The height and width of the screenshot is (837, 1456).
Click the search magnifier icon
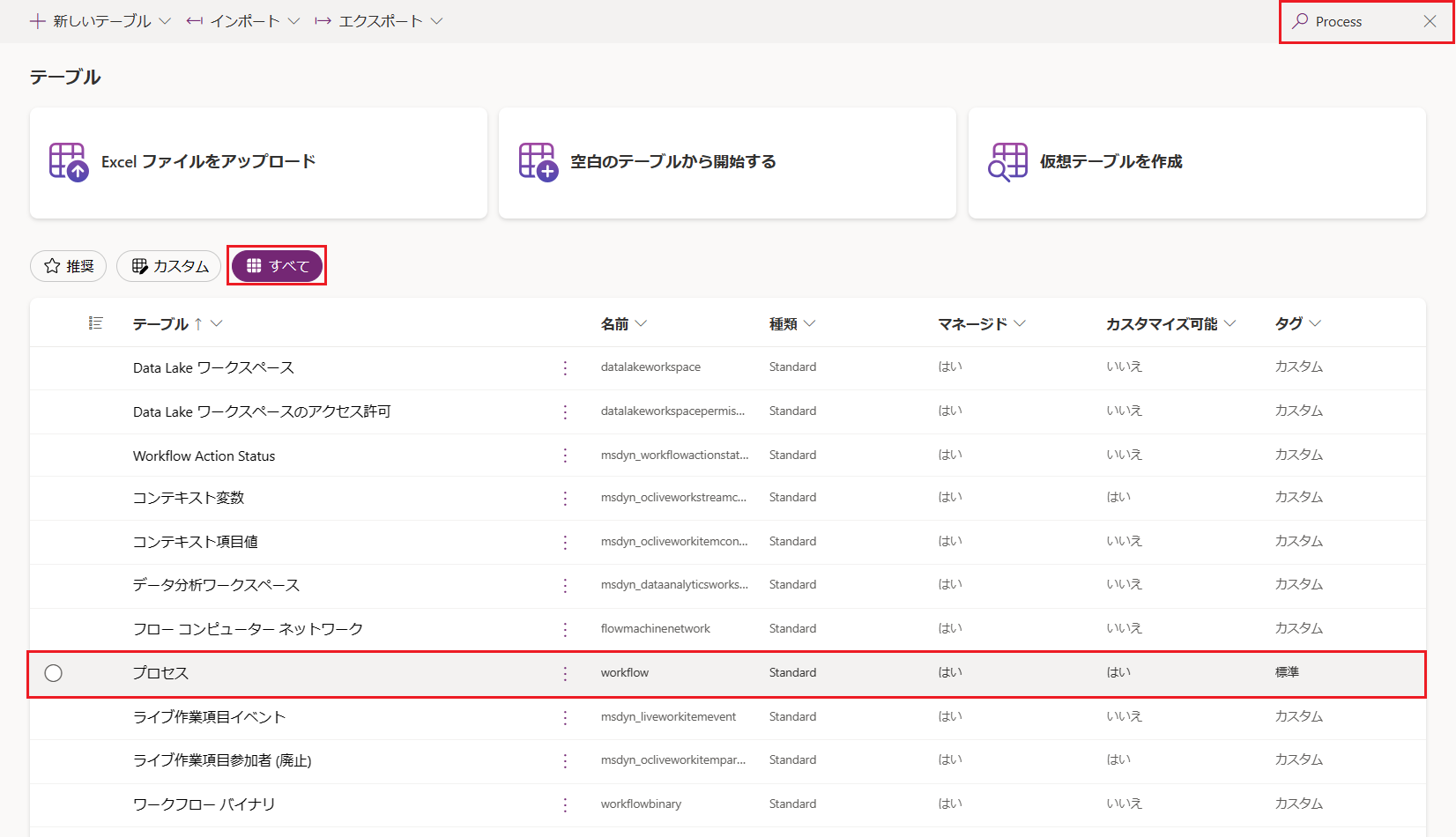1300,21
